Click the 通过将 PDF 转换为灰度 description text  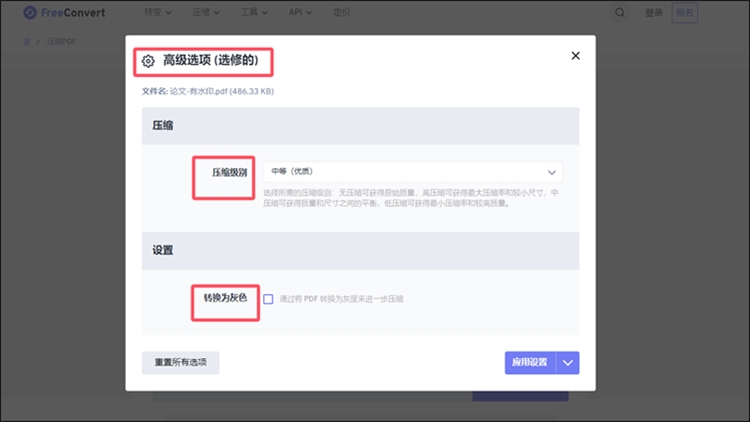341,299
